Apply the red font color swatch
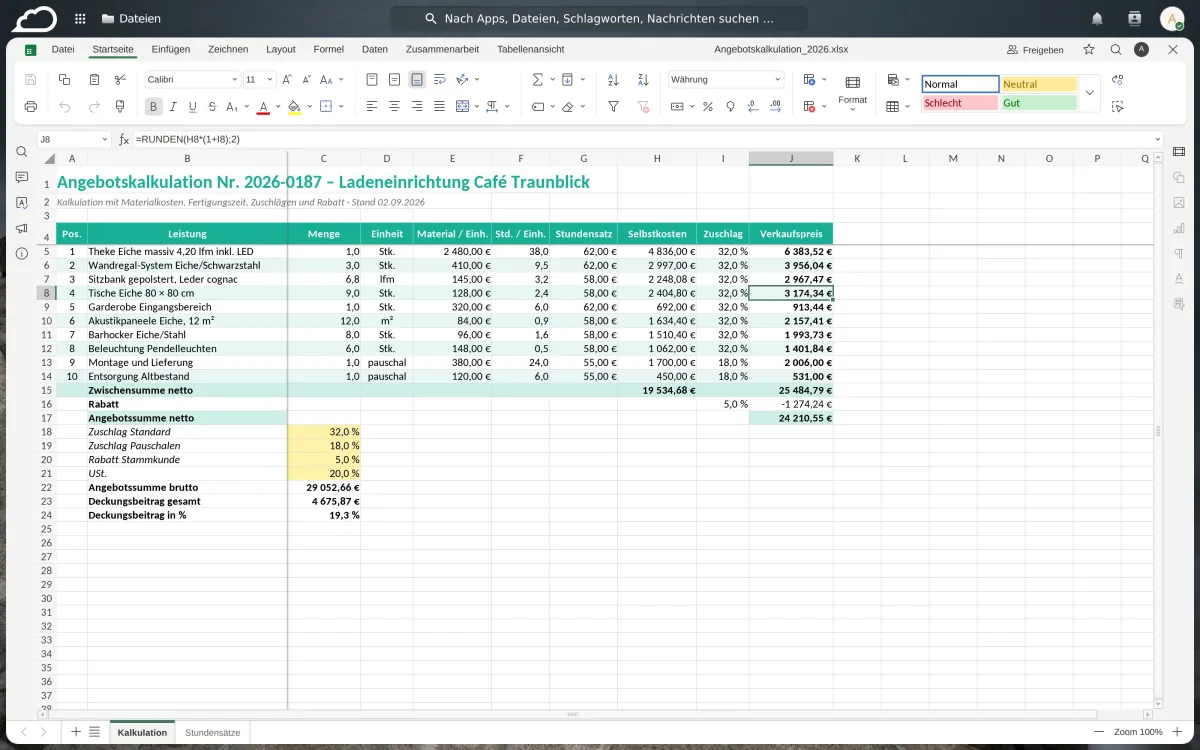Viewport: 1200px width, 750px height. [x=264, y=106]
